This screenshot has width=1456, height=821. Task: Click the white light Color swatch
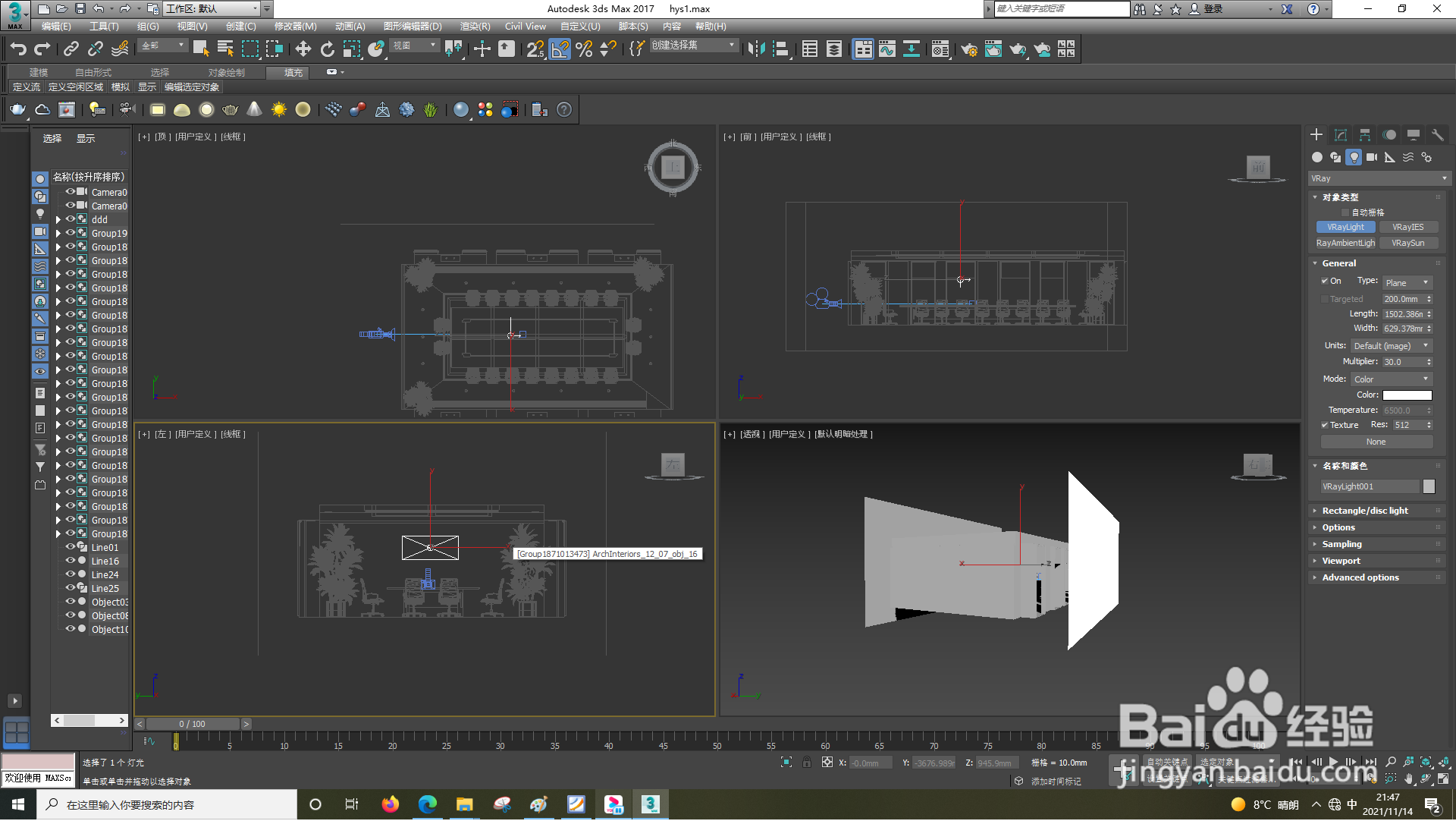1407,395
